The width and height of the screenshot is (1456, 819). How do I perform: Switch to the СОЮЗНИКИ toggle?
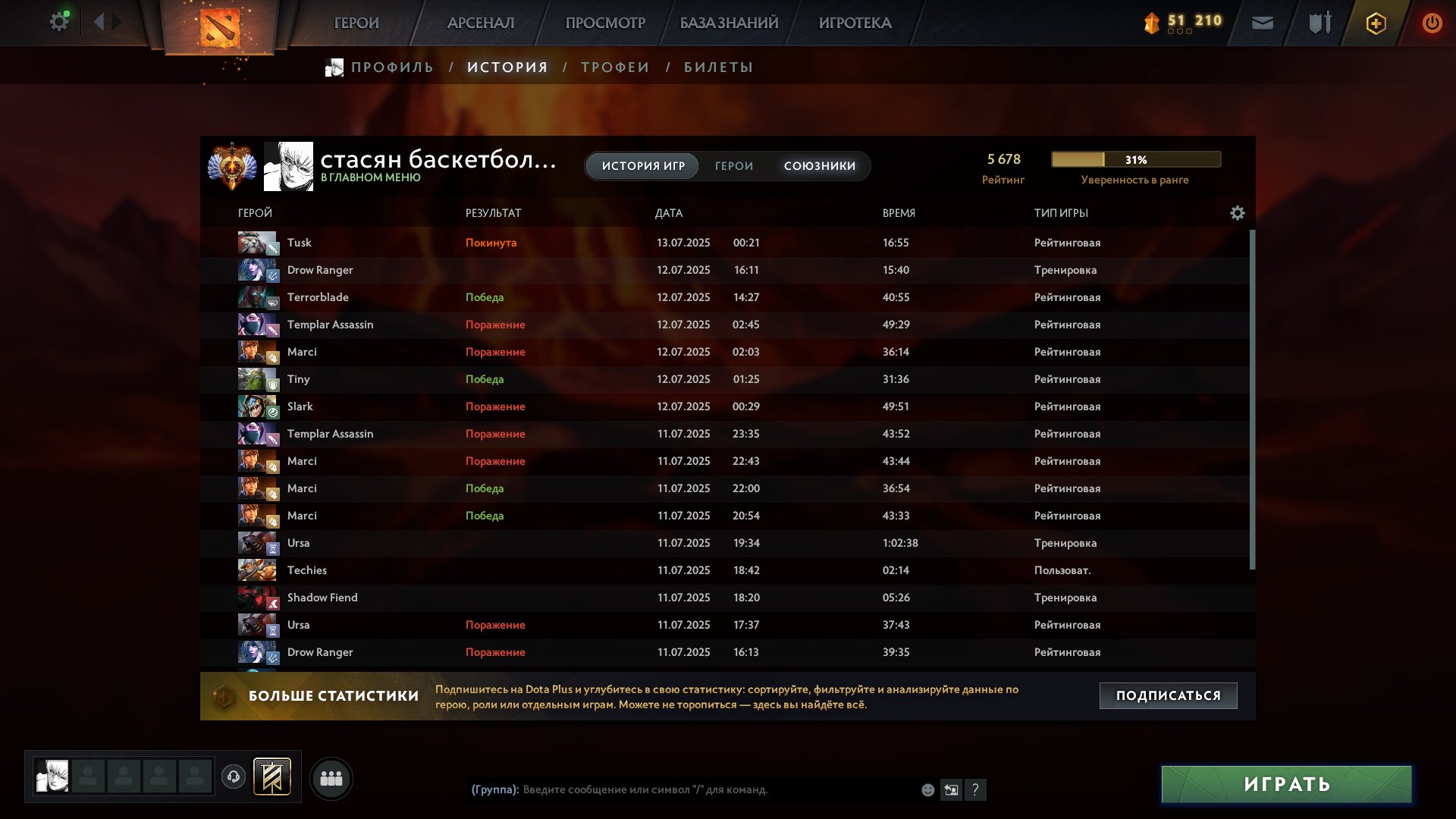(x=820, y=166)
